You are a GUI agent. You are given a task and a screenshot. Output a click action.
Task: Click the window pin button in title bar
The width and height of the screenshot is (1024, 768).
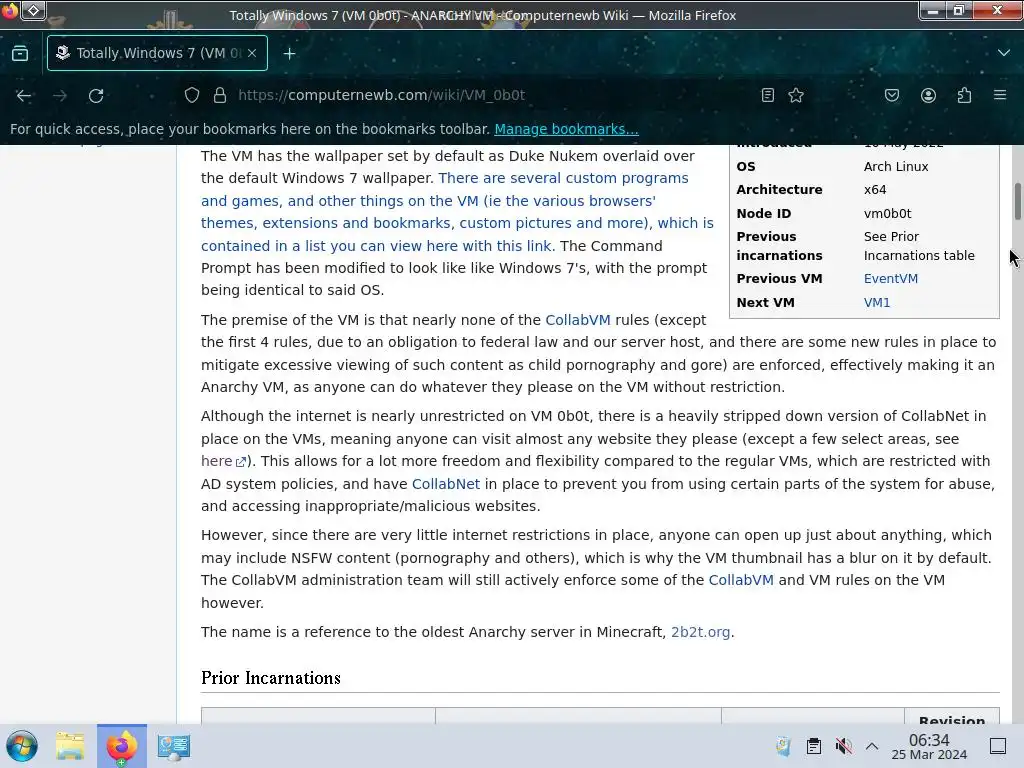34,10
